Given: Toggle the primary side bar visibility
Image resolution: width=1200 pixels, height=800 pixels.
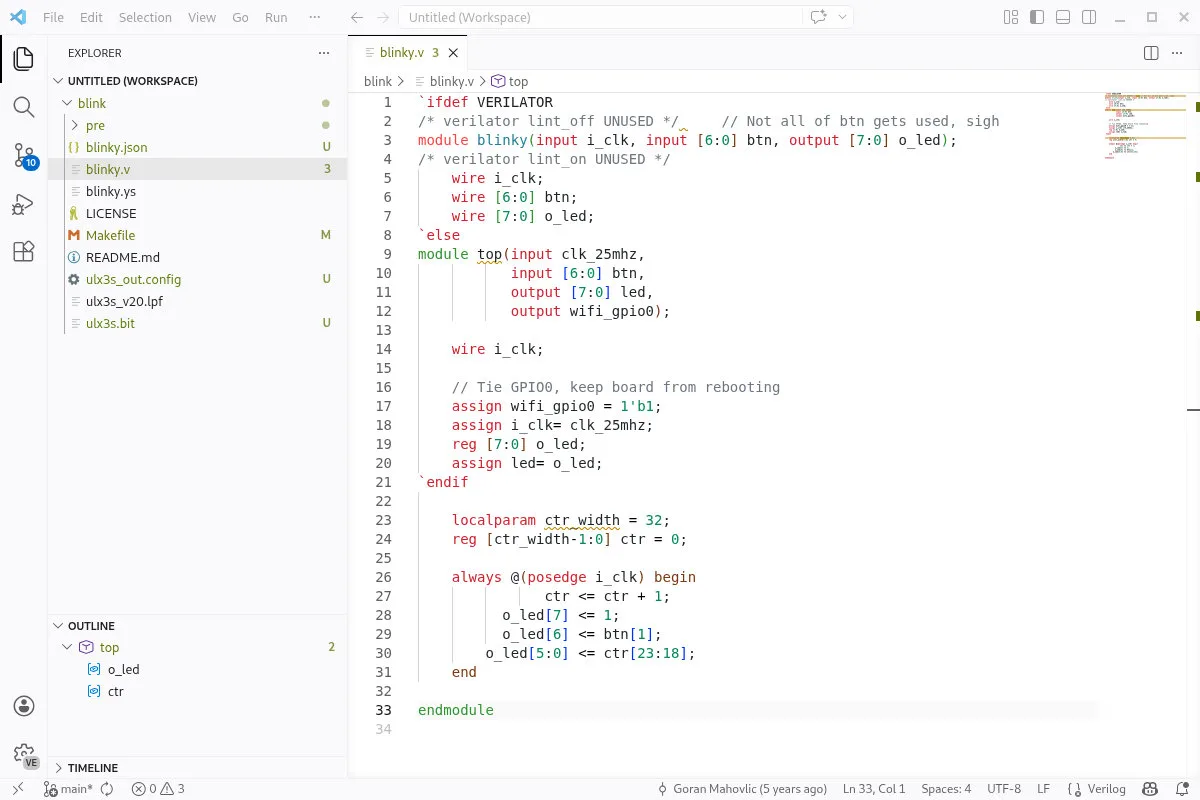Looking at the screenshot, I should tap(1037, 18).
